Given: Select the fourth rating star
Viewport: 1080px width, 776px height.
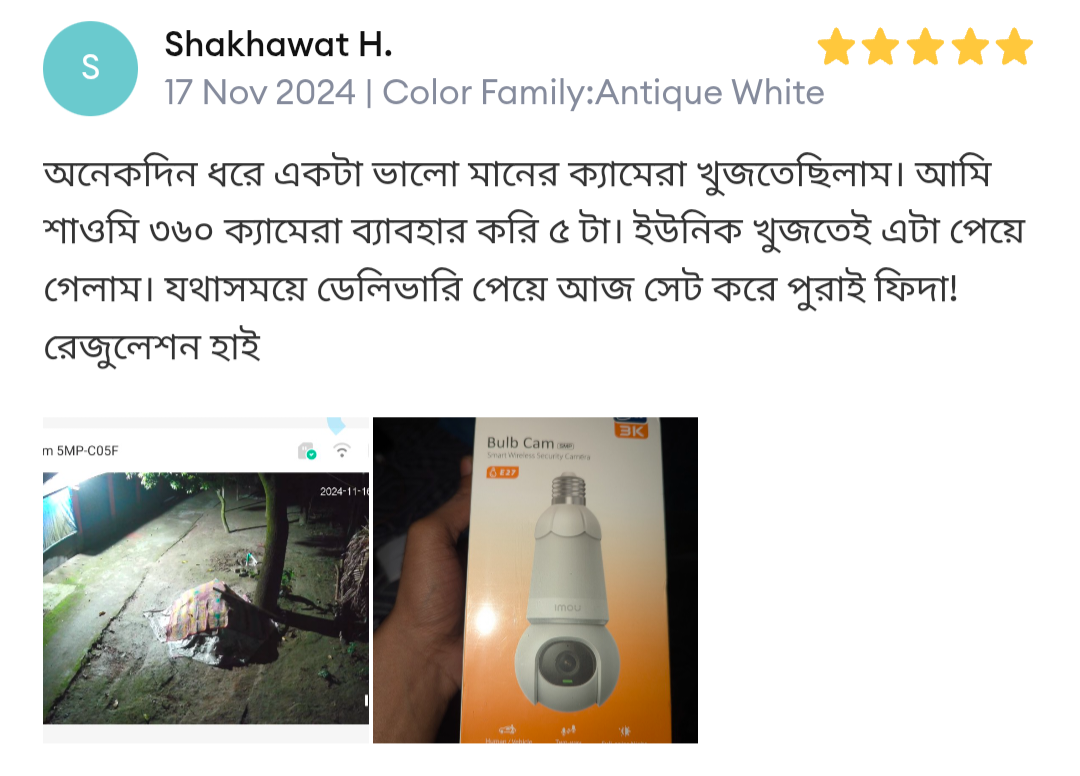Looking at the screenshot, I should tap(970, 47).
